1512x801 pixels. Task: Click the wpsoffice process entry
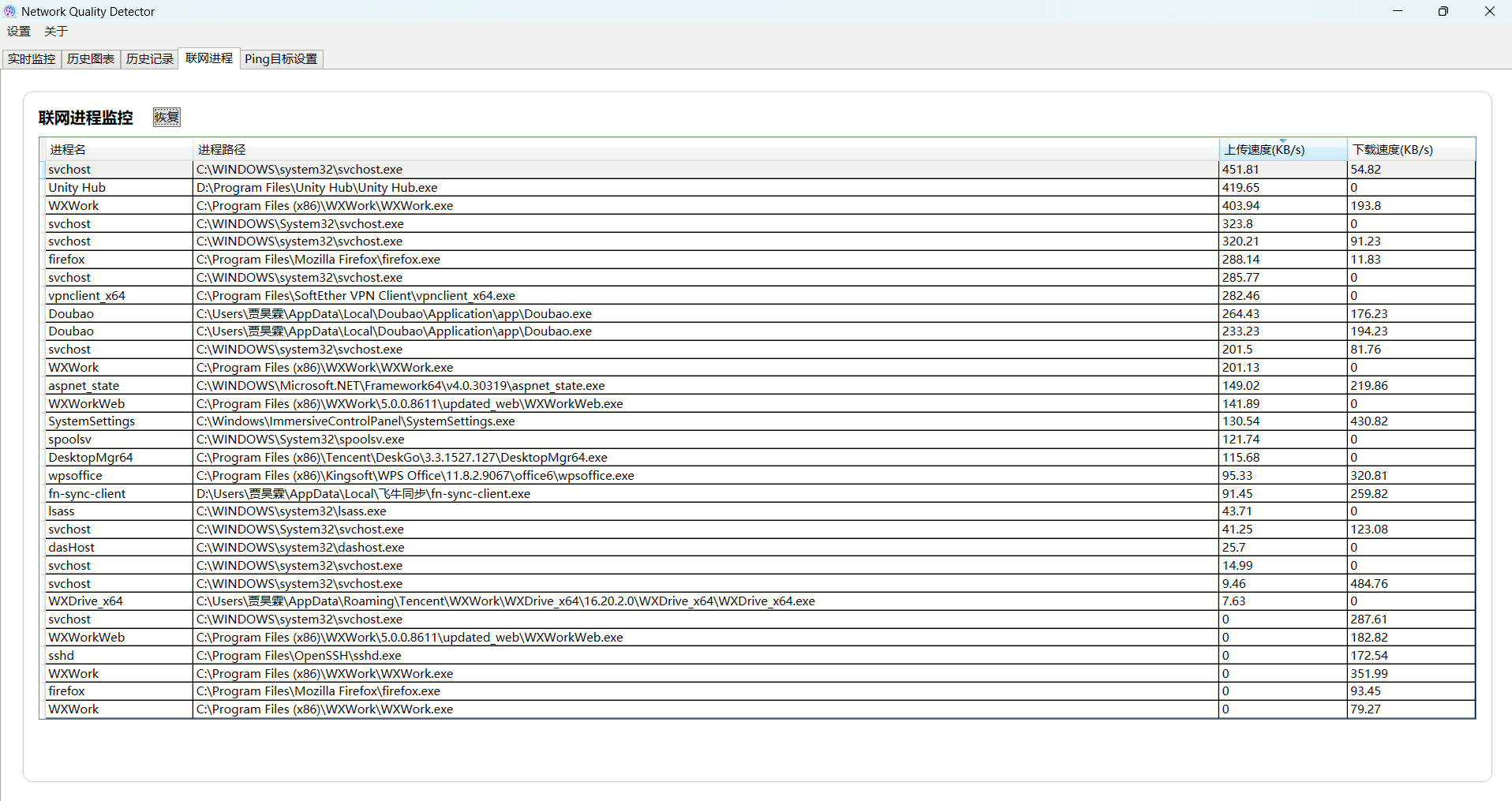75,476
